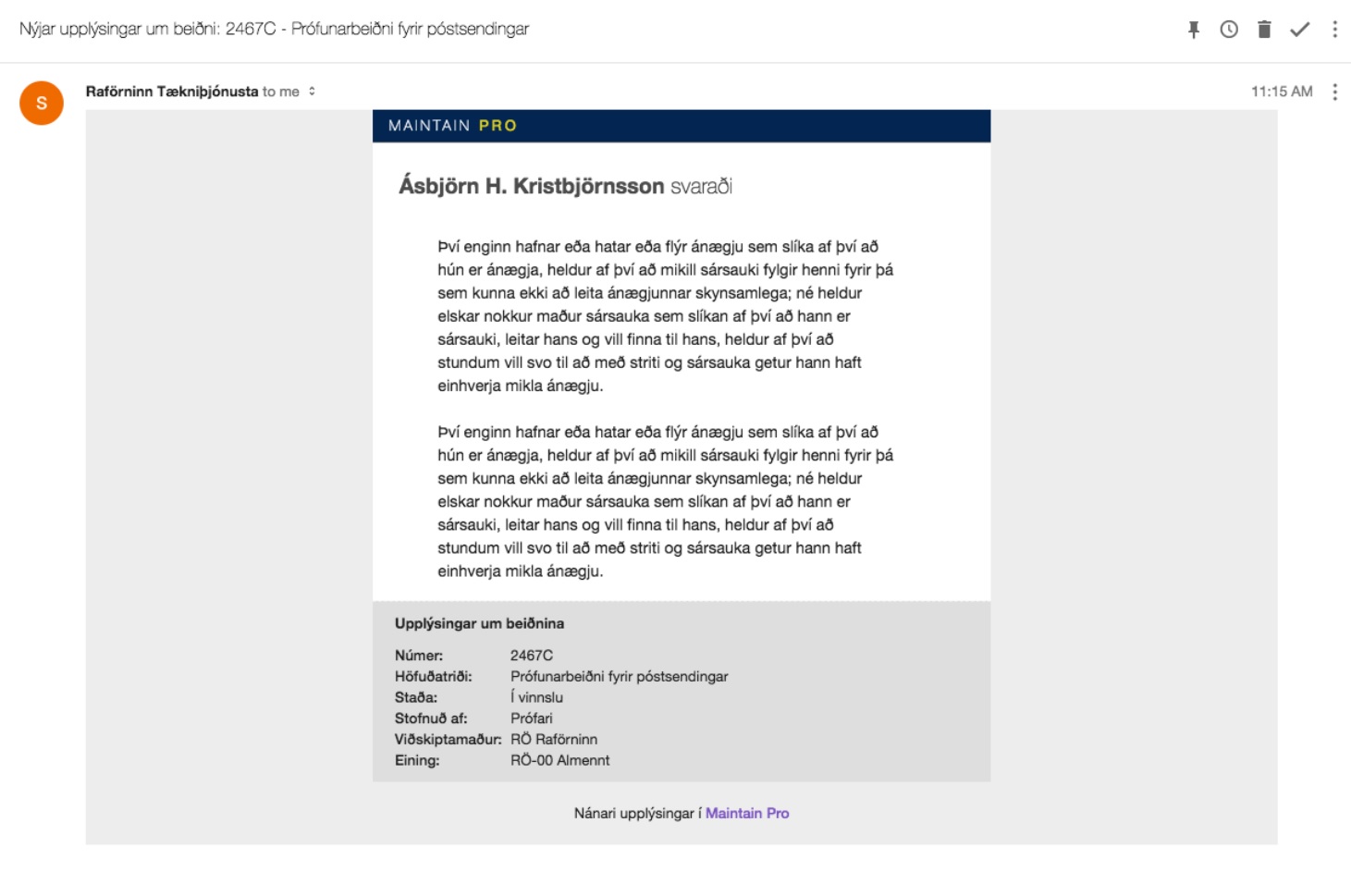Click the request number 2467C value
Image resolution: width=1351 pixels, height=896 pixels.
(x=532, y=656)
